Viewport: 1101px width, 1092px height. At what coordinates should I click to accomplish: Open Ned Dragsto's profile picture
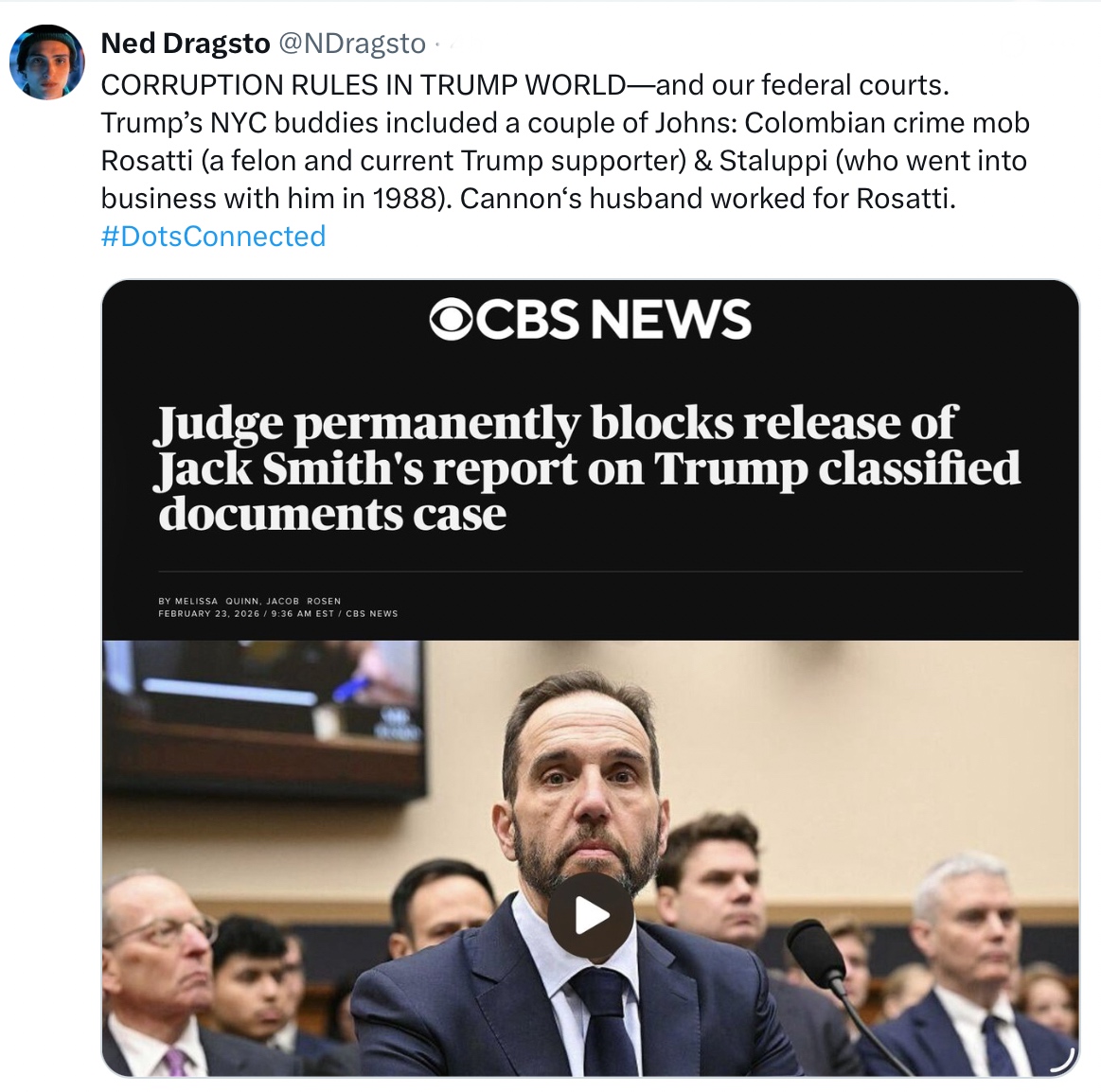(x=47, y=62)
